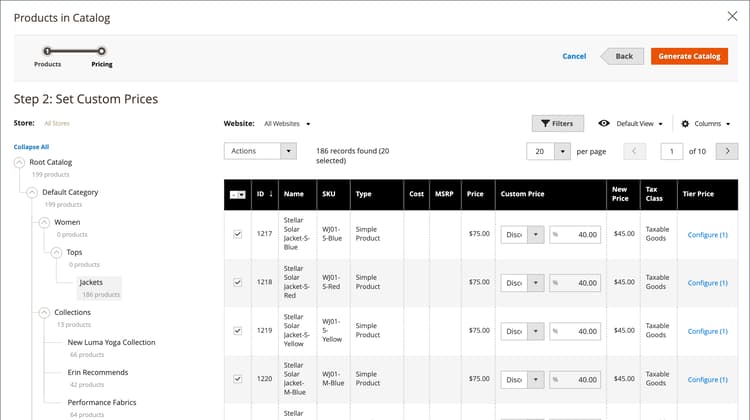
Task: Click the per page value field showing 20
Action: (x=540, y=151)
